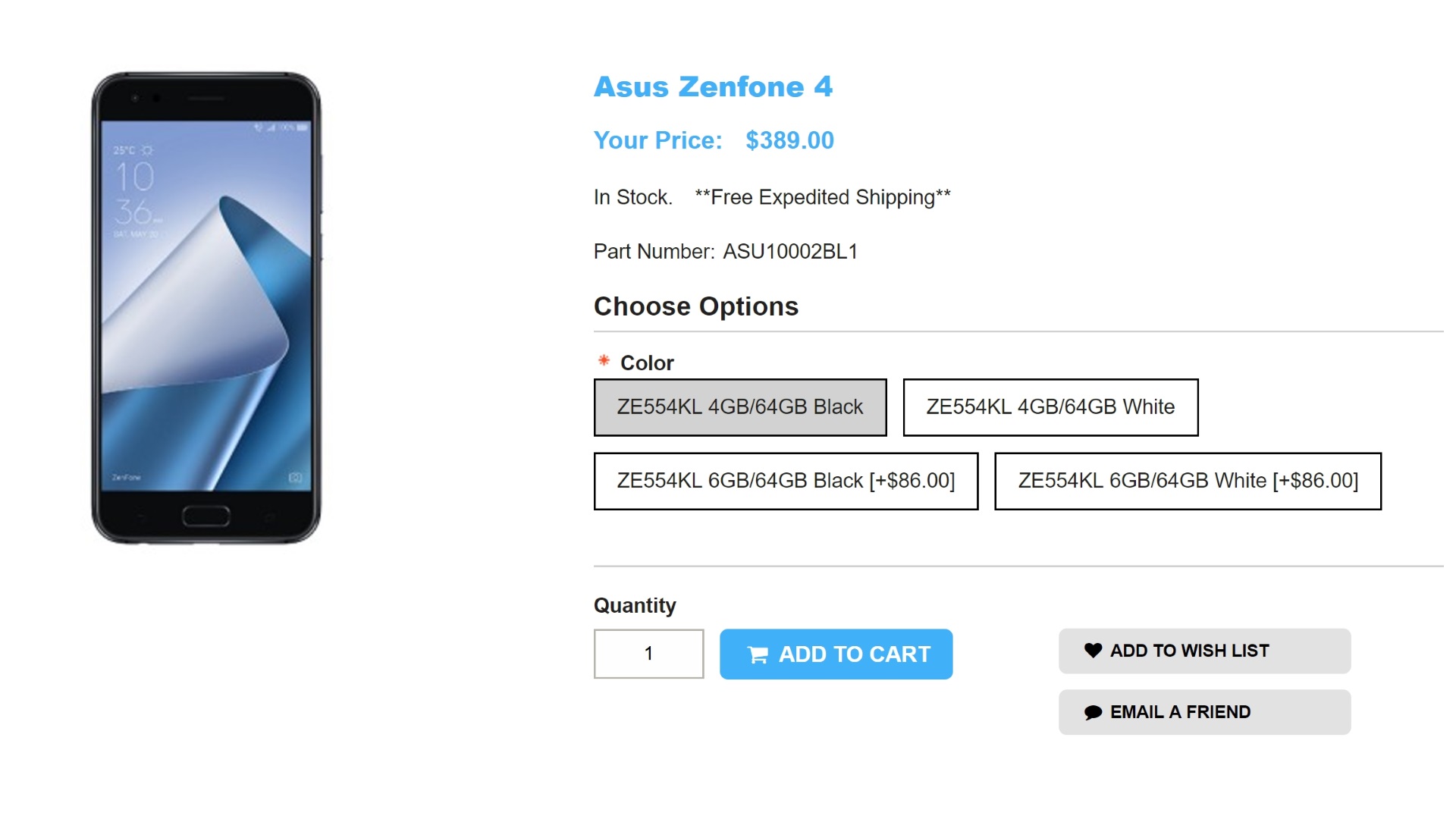1456x819 pixels.
Task: Click the ADD TO WISH LIST text
Action: tap(1189, 651)
